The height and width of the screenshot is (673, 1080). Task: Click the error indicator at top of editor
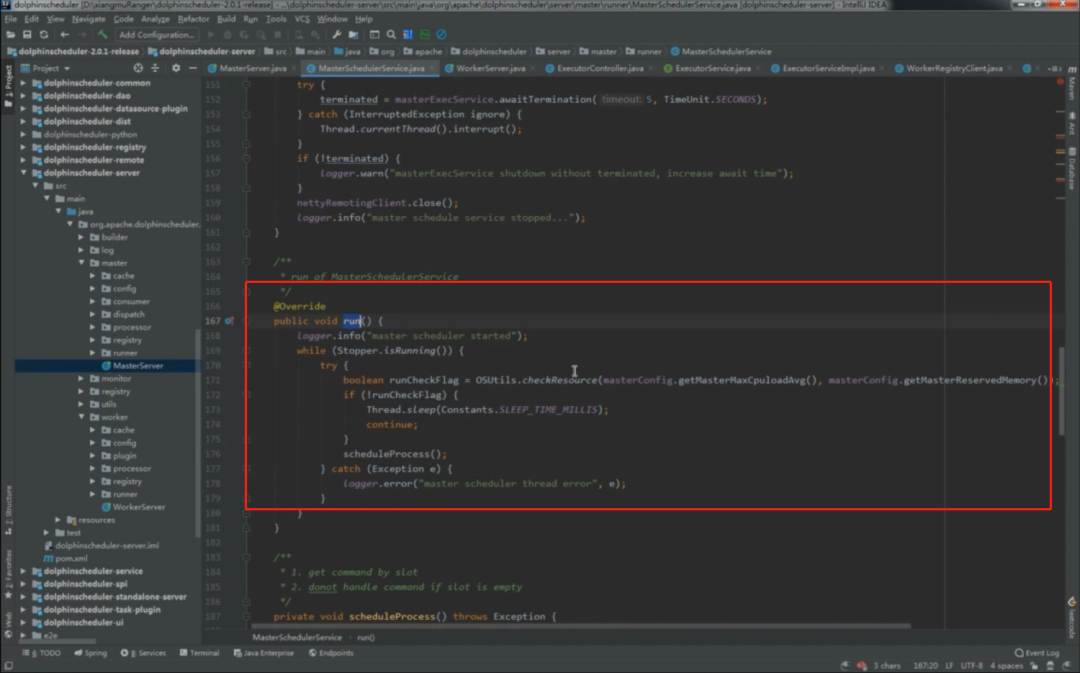coord(1060,82)
